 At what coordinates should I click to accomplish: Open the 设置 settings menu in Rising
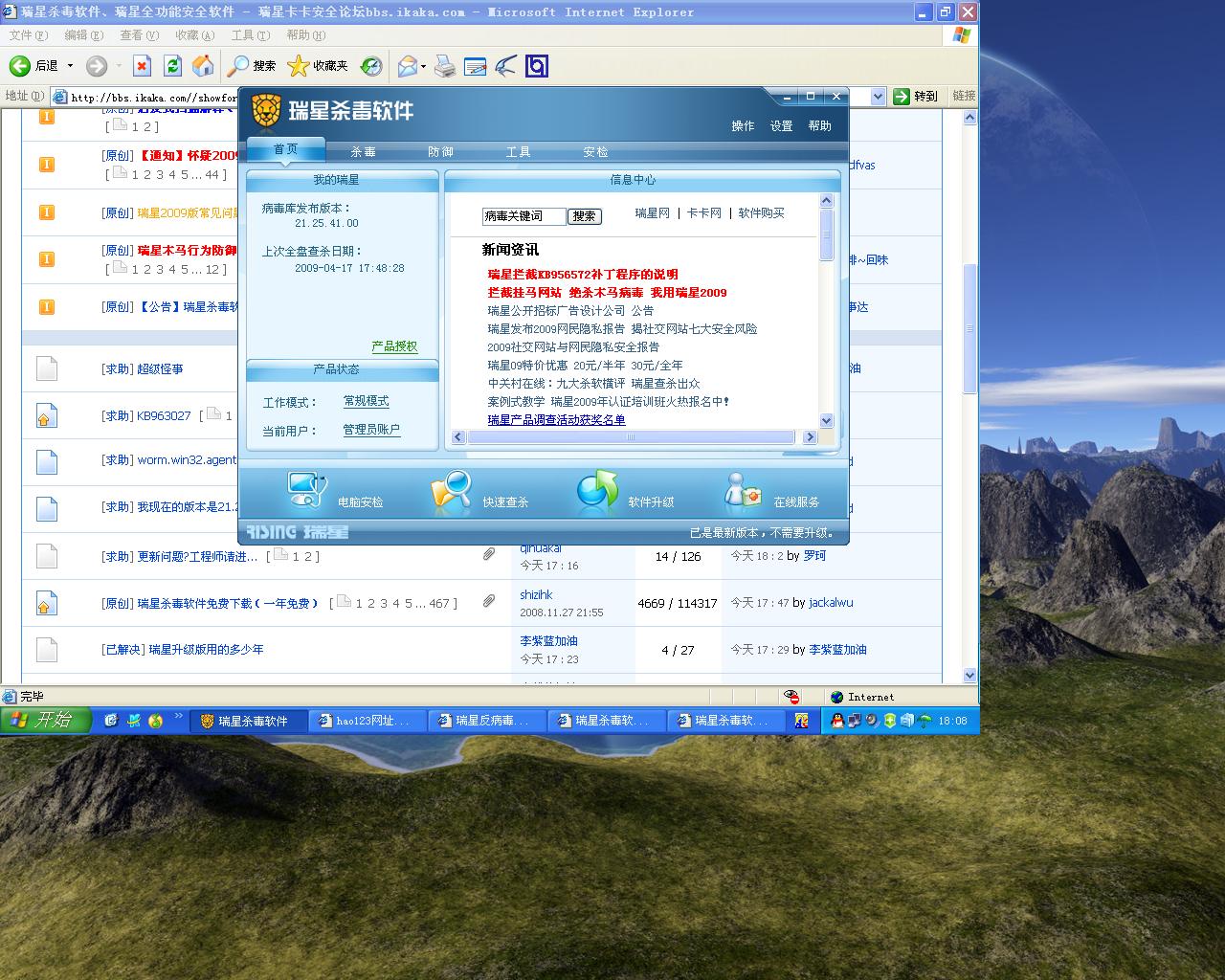(781, 125)
